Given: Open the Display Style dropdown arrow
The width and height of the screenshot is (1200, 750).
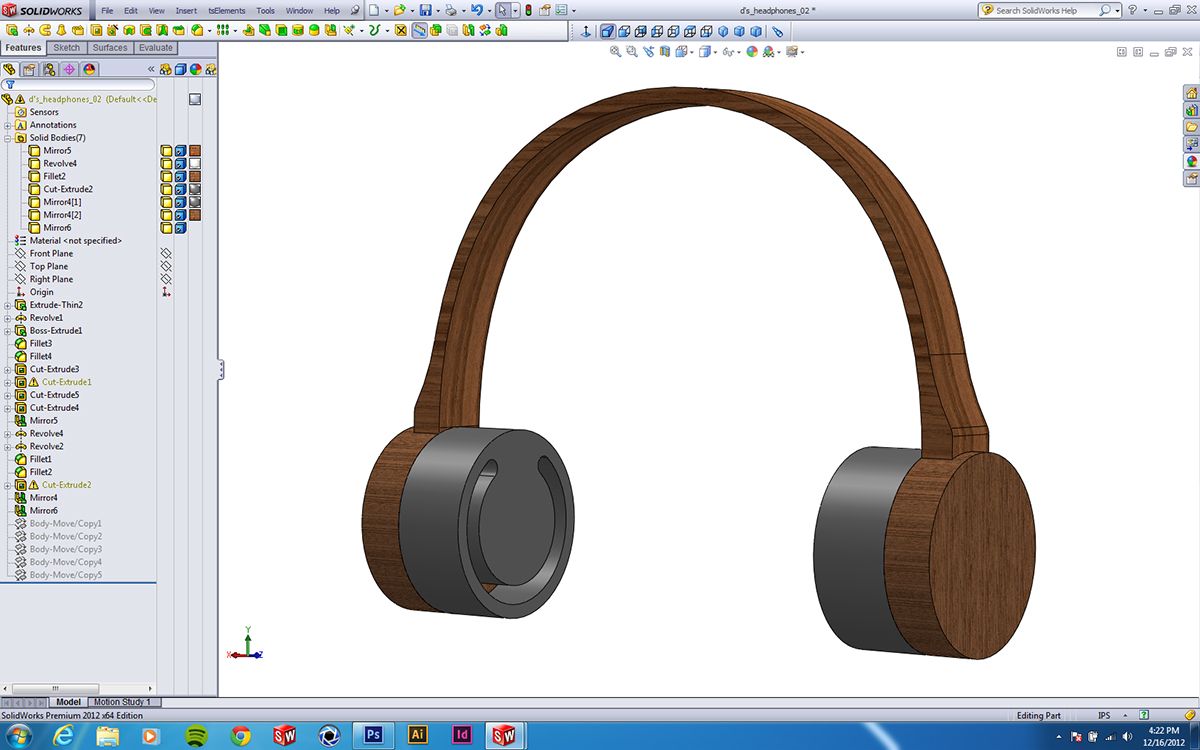Looking at the screenshot, I should pos(715,50).
